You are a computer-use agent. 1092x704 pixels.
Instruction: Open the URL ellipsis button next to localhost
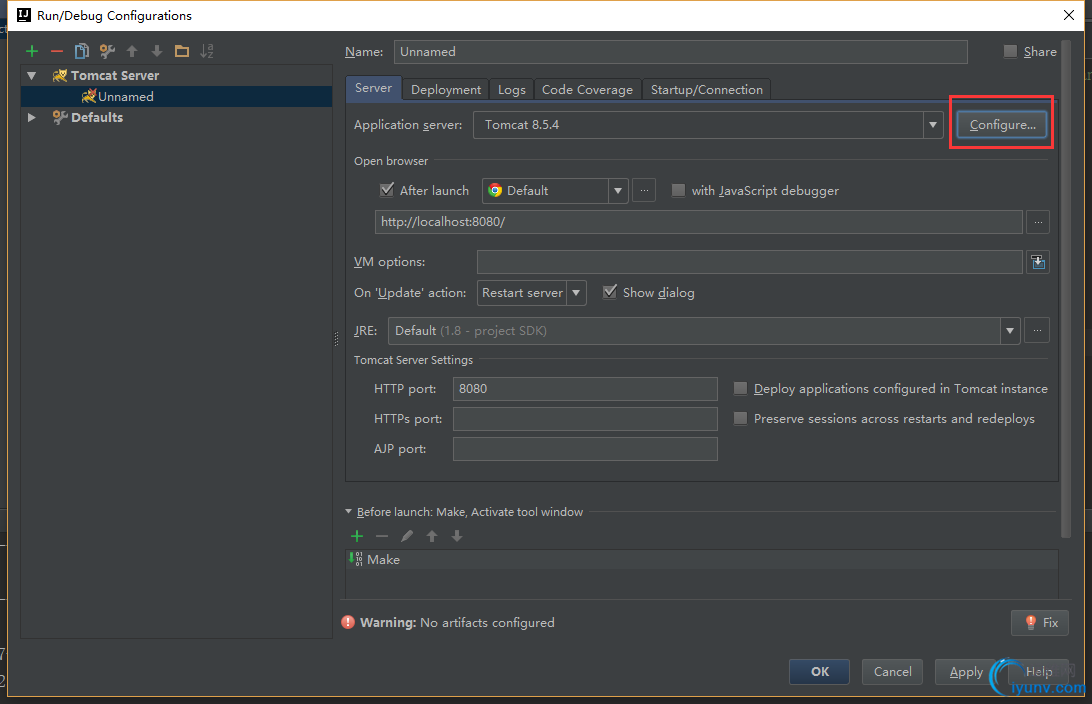coord(1038,222)
